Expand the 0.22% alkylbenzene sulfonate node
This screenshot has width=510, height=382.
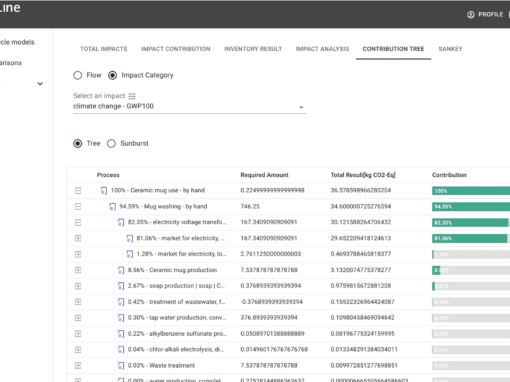[78, 334]
